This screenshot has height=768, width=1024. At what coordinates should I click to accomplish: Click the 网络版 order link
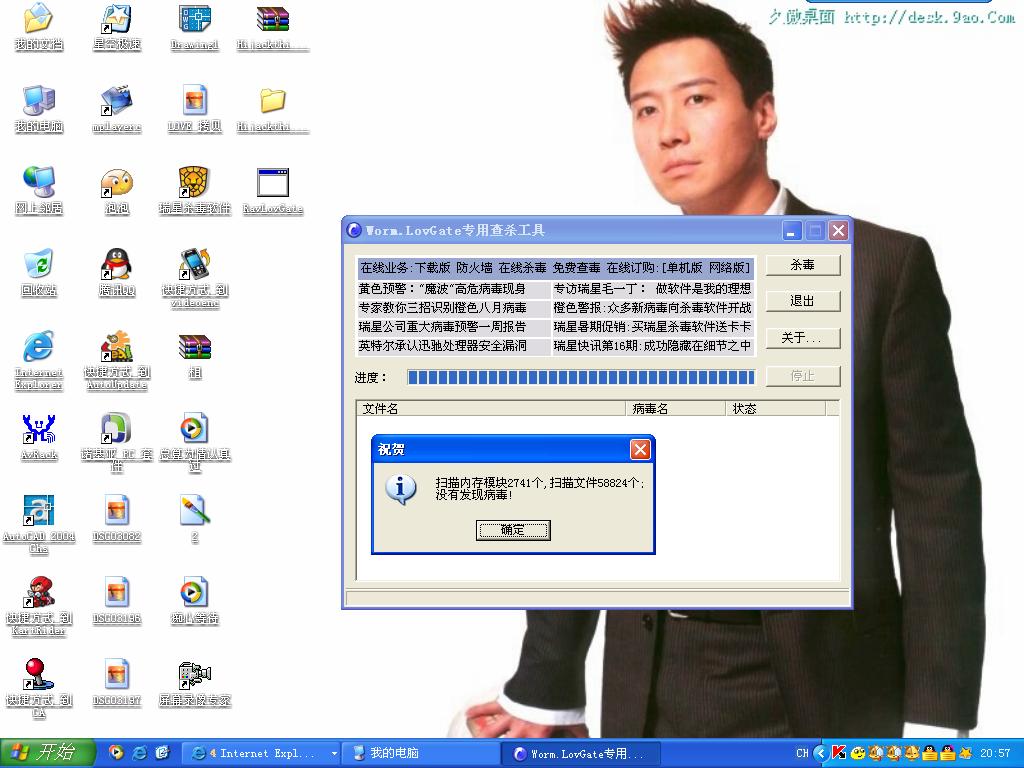[727, 268]
